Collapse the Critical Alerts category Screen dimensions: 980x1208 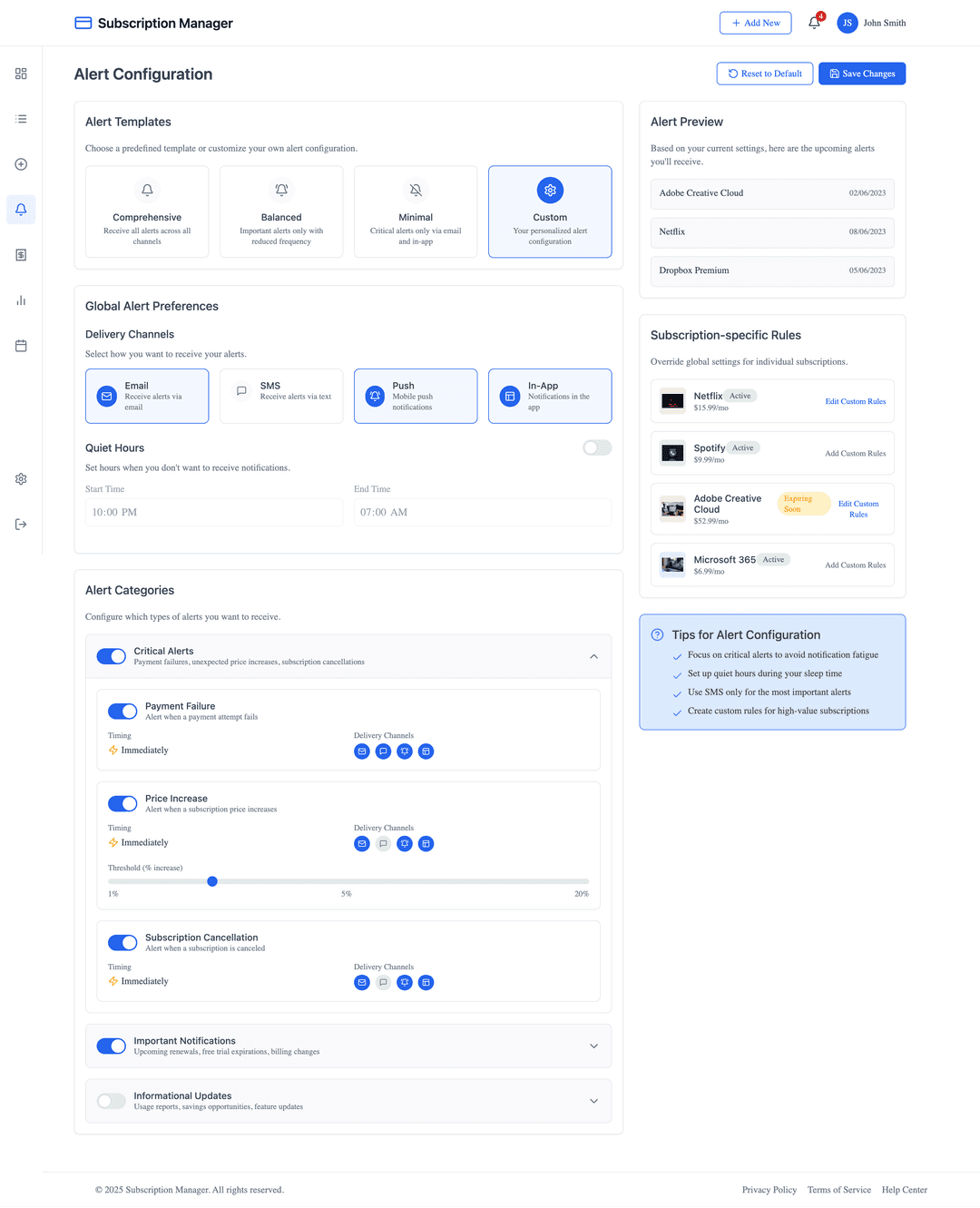click(594, 655)
